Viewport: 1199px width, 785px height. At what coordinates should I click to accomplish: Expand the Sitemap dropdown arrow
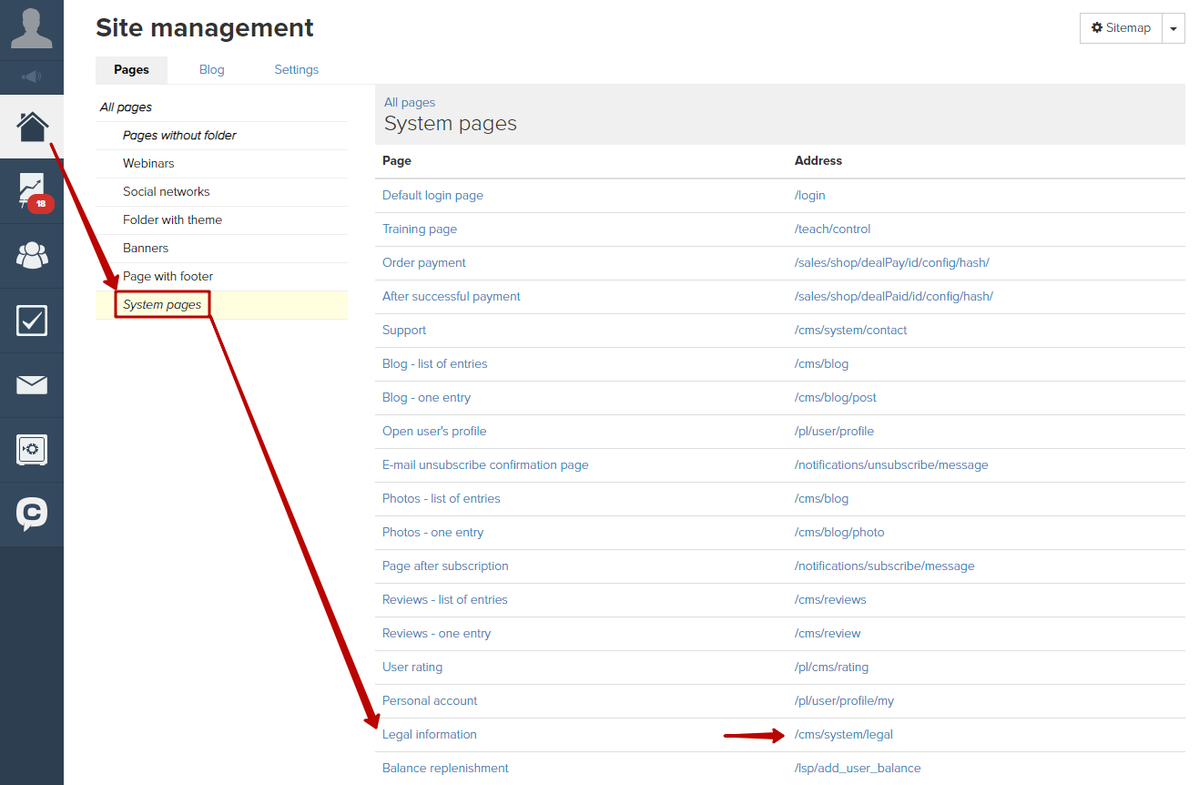(1173, 28)
